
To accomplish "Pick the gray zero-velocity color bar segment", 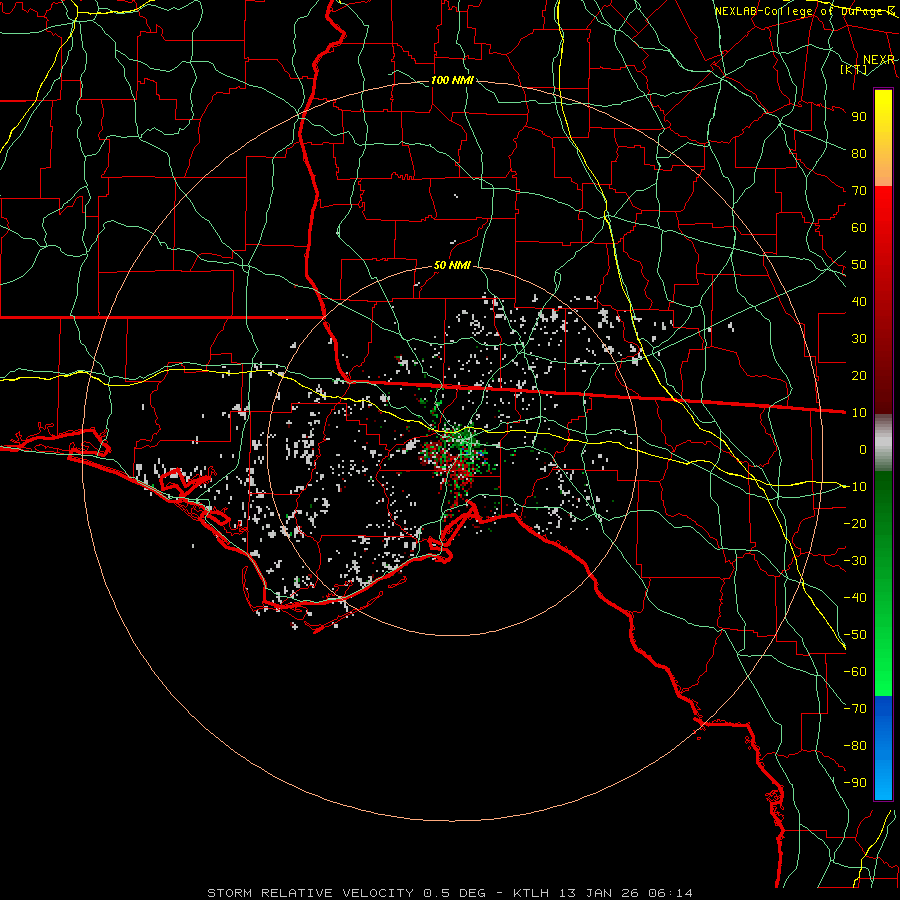I will 883,443.
